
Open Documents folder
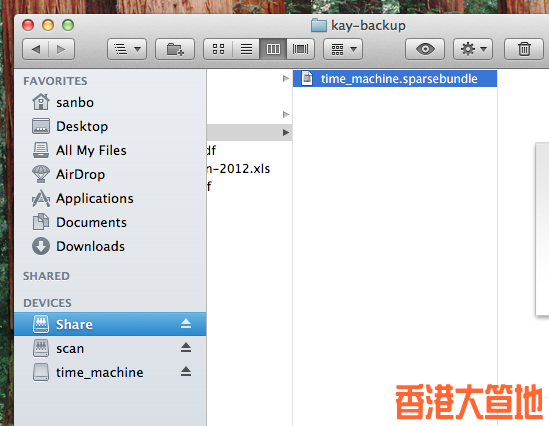coord(110,222)
